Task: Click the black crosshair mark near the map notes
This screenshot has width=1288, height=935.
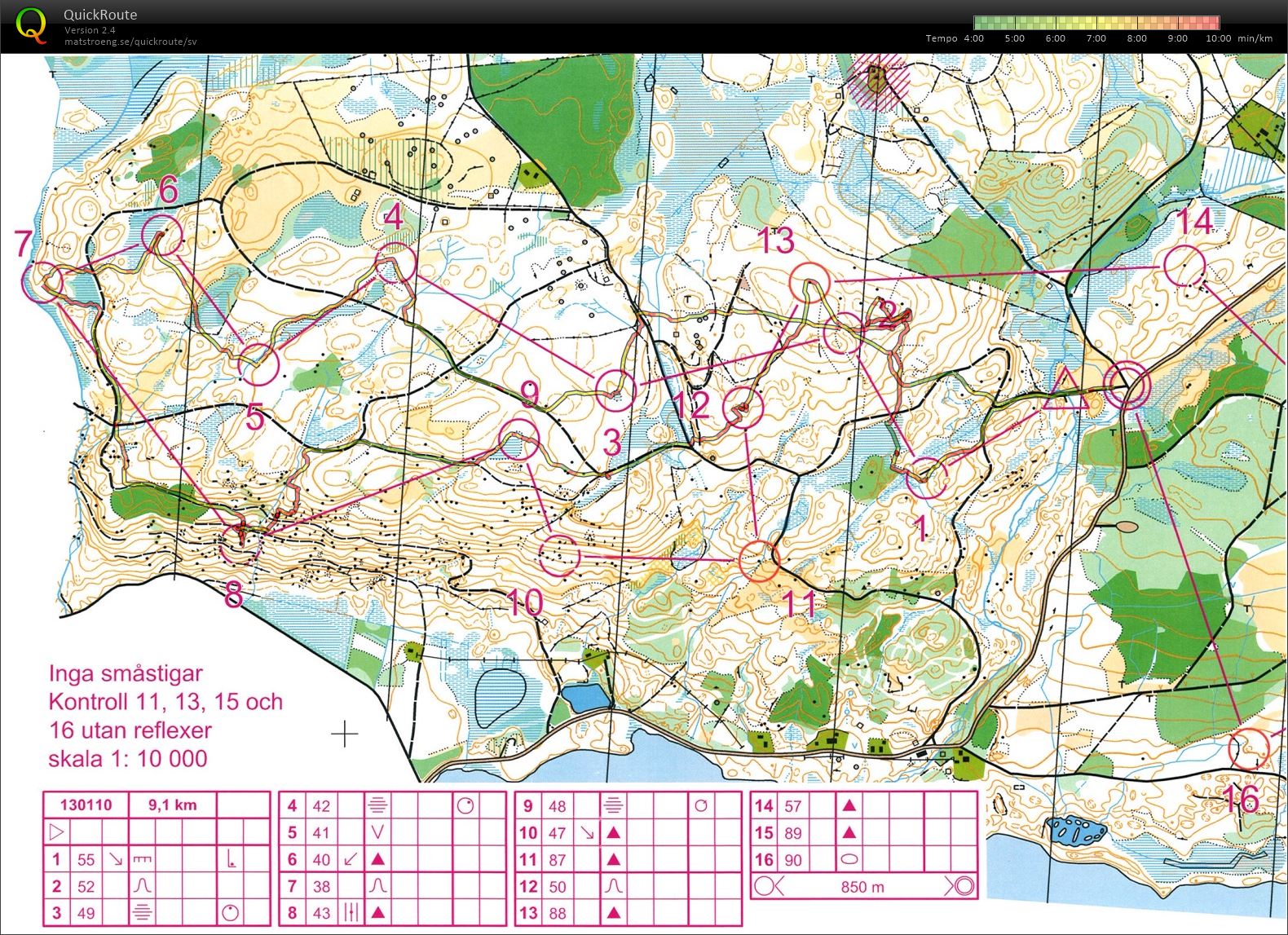Action: [x=345, y=734]
